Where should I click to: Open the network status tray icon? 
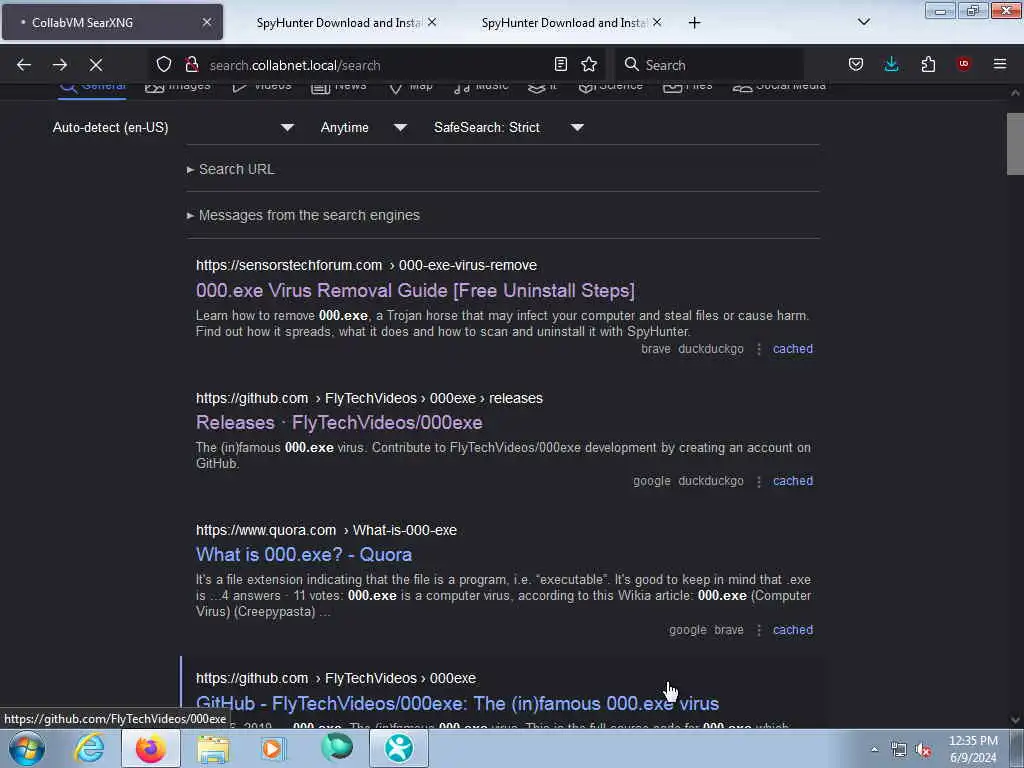click(899, 750)
